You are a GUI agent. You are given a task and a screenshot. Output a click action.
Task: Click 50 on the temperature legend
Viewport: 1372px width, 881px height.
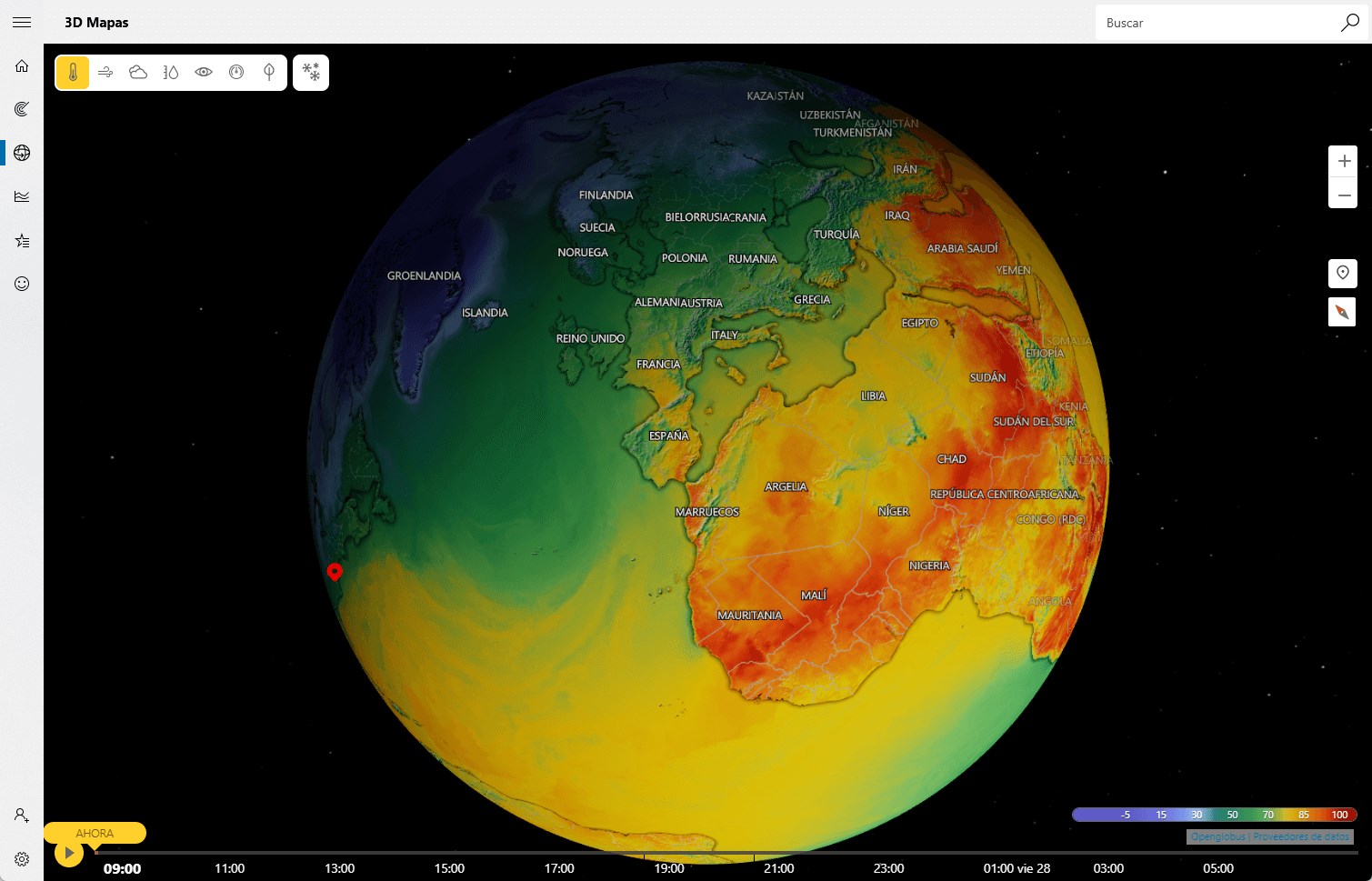click(x=1232, y=815)
